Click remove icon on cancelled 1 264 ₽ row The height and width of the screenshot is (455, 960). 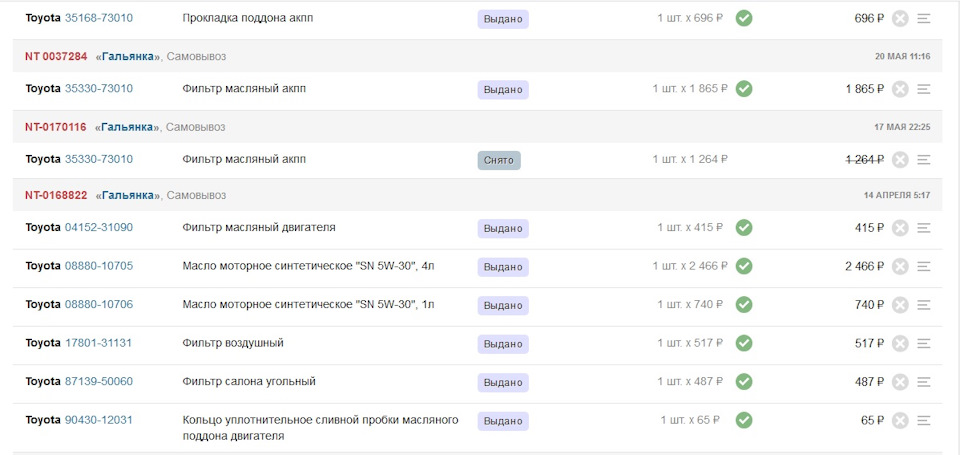pyautogui.click(x=899, y=160)
